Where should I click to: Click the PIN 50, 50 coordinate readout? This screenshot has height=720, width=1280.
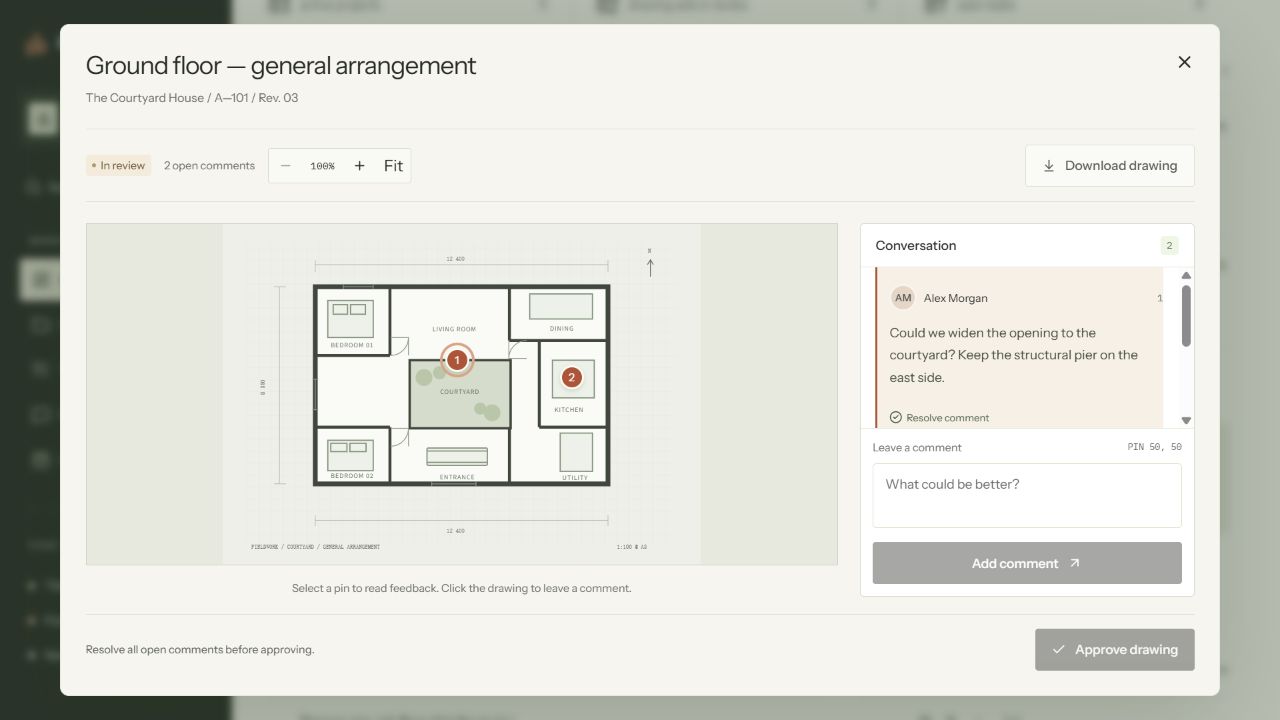(x=1154, y=447)
